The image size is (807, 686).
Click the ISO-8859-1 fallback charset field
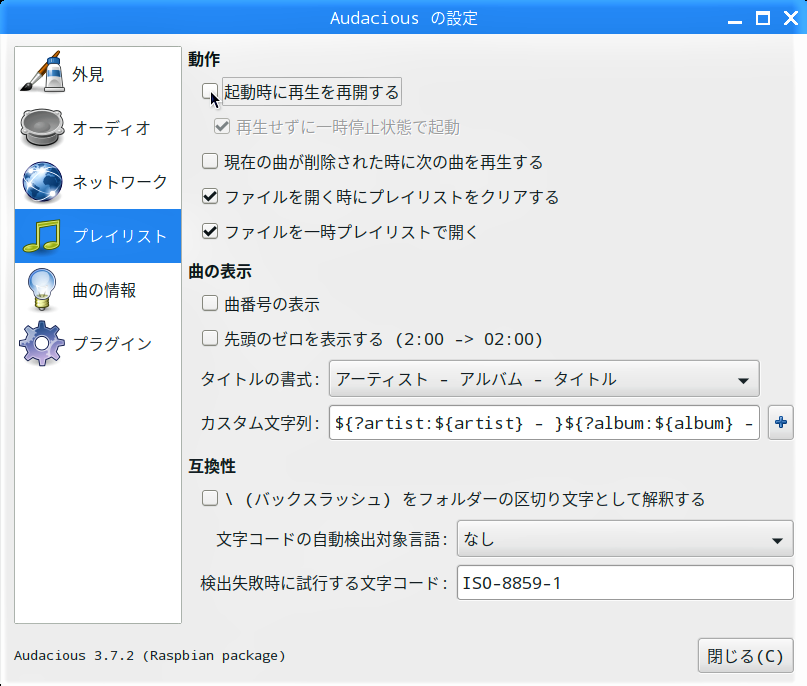[625, 583]
